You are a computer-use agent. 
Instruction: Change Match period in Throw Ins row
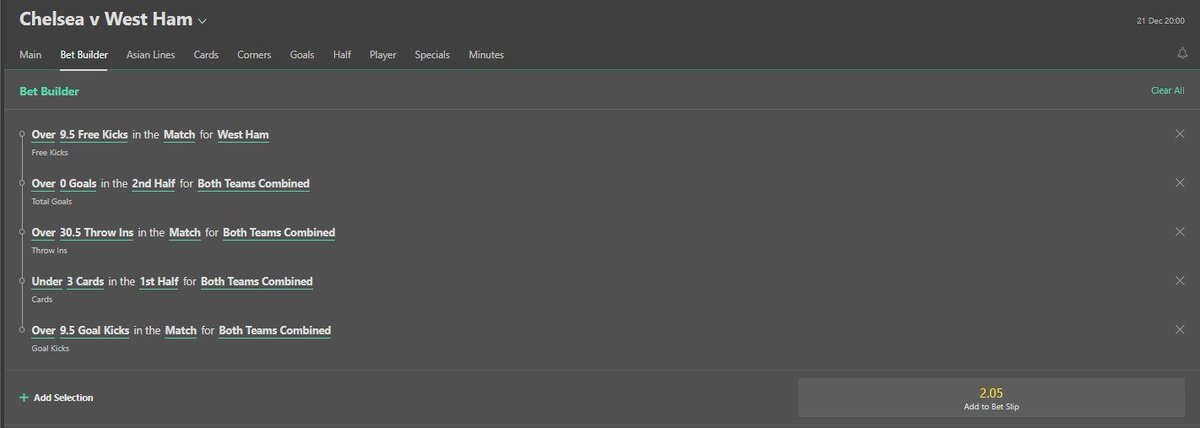[187, 232]
